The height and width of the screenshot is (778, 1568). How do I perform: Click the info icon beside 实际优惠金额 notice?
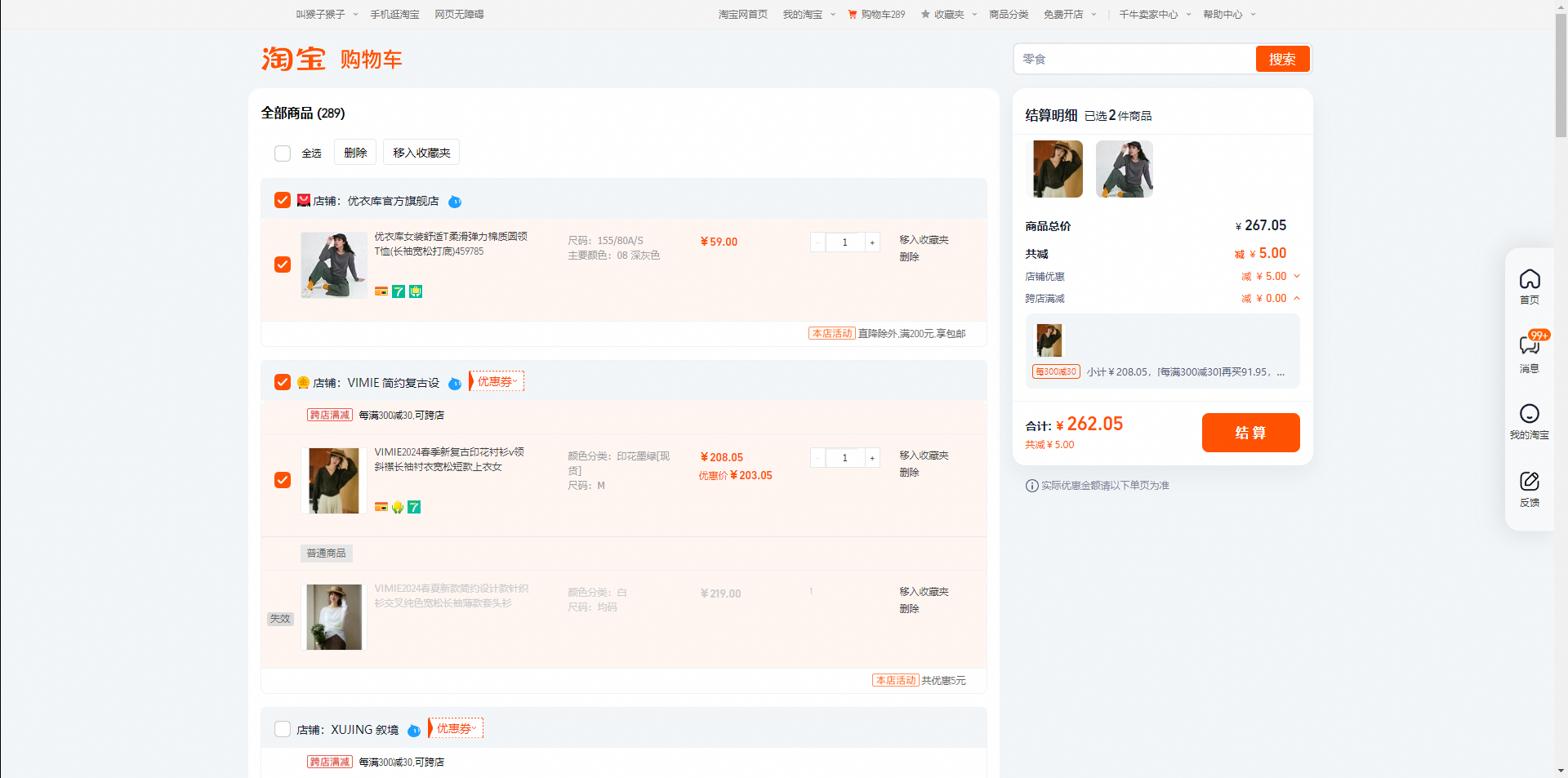point(1032,486)
